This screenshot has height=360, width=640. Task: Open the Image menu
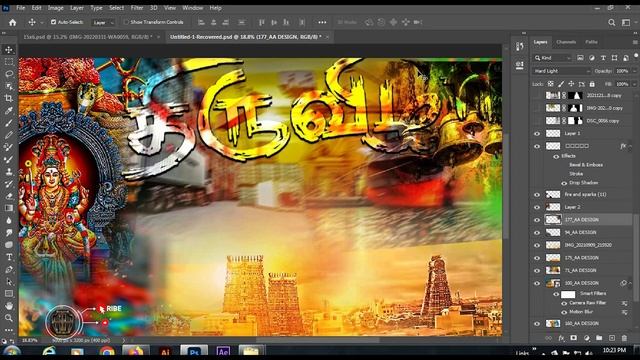pos(56,8)
